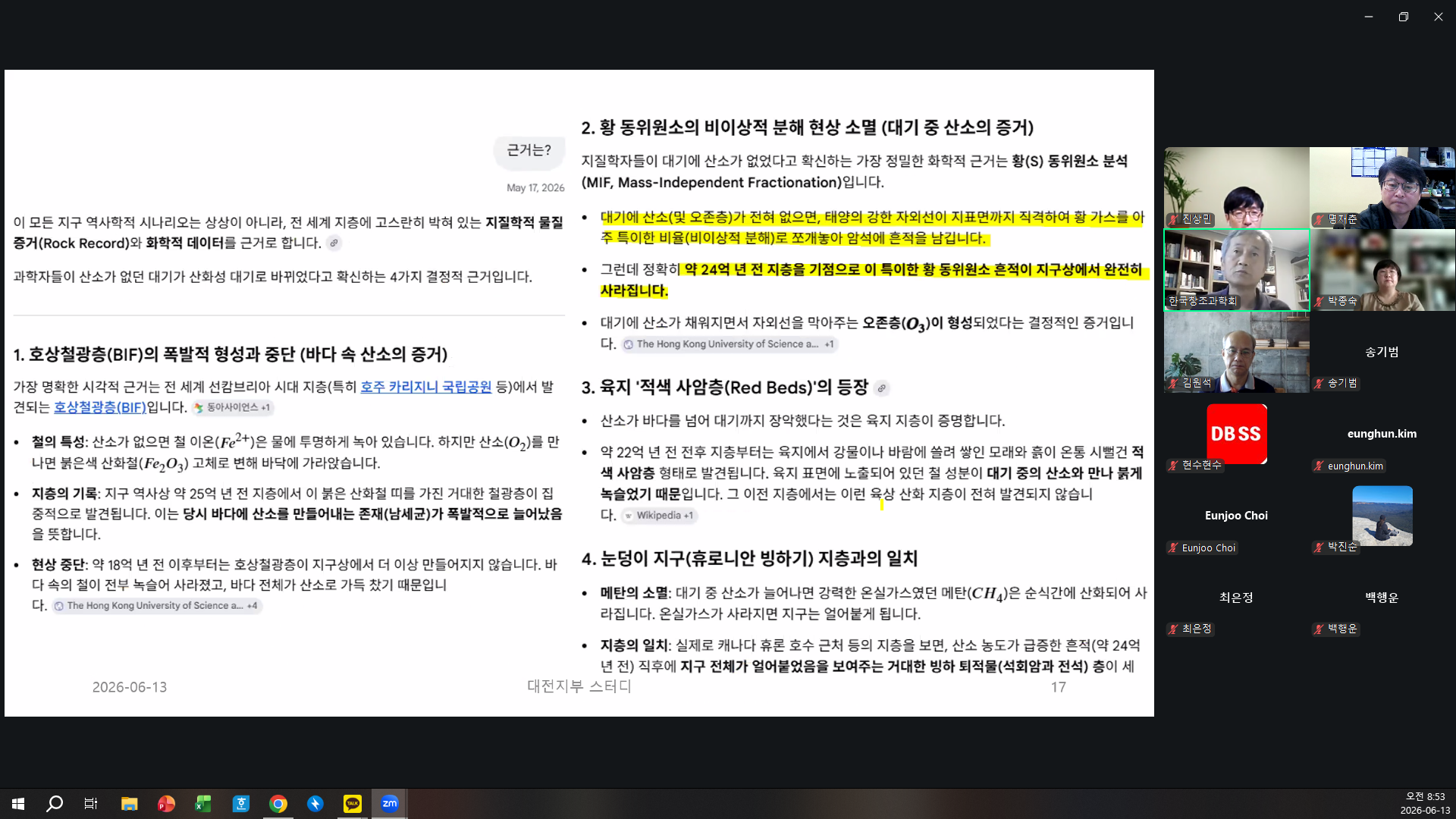Click the May 17, 2026 timestamp
The image size is (1456, 819).
[x=535, y=187]
